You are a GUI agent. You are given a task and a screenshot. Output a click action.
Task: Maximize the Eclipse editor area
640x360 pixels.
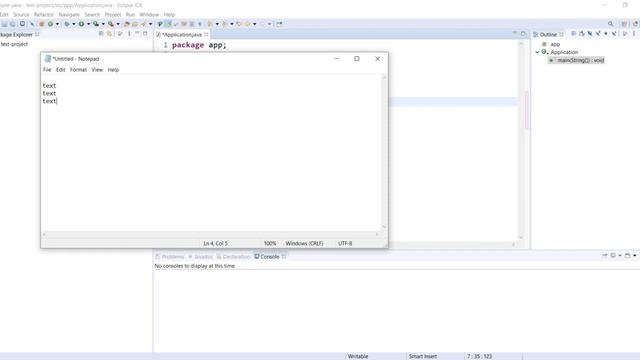523,33
